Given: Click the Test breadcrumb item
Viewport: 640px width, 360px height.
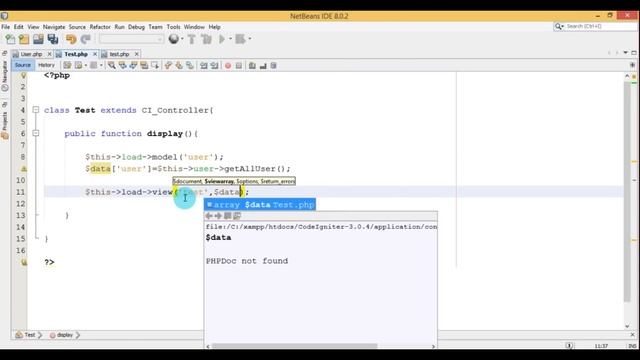Looking at the screenshot, I should click(x=30, y=335).
